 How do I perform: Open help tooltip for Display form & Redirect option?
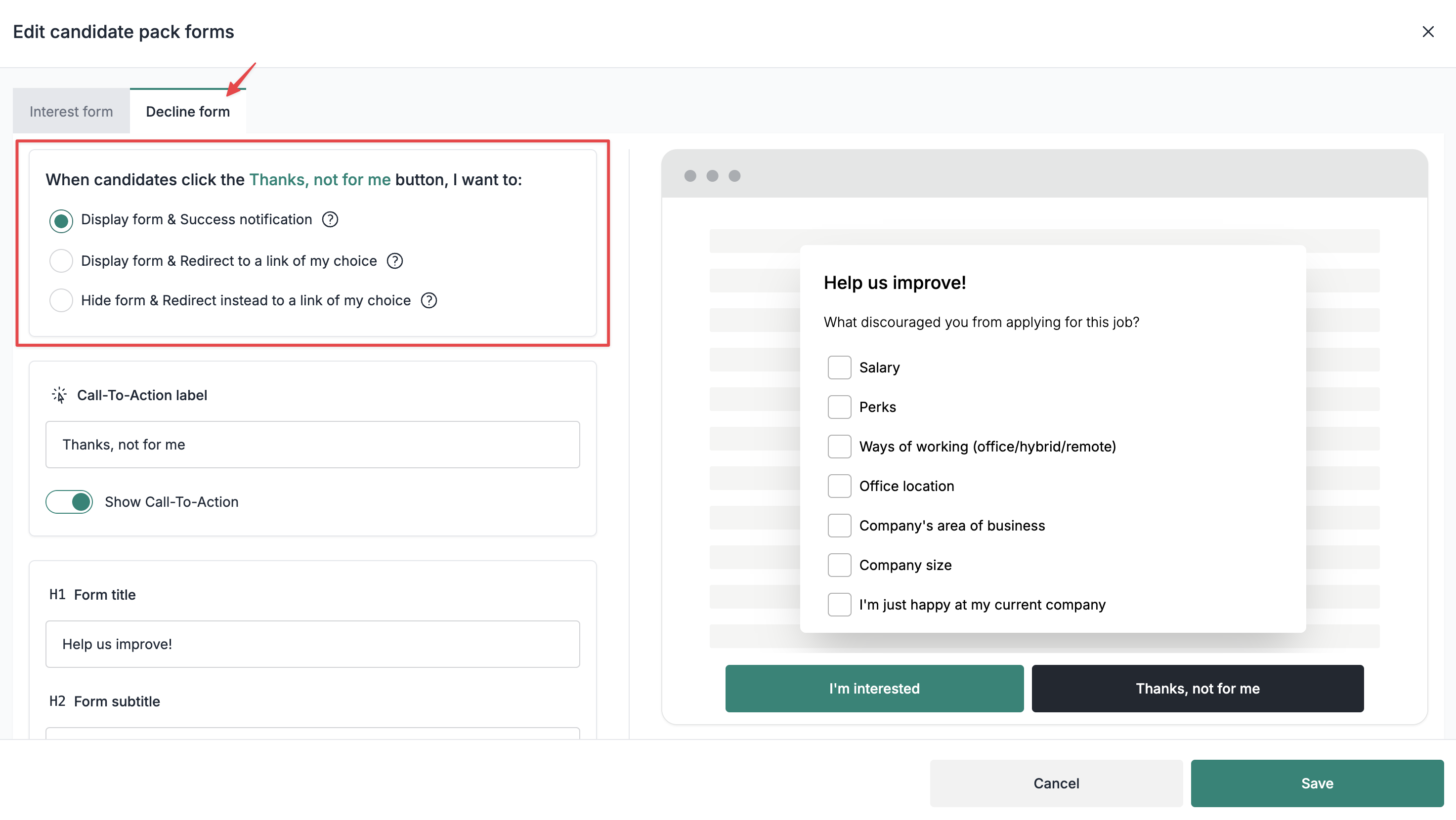[x=394, y=260]
